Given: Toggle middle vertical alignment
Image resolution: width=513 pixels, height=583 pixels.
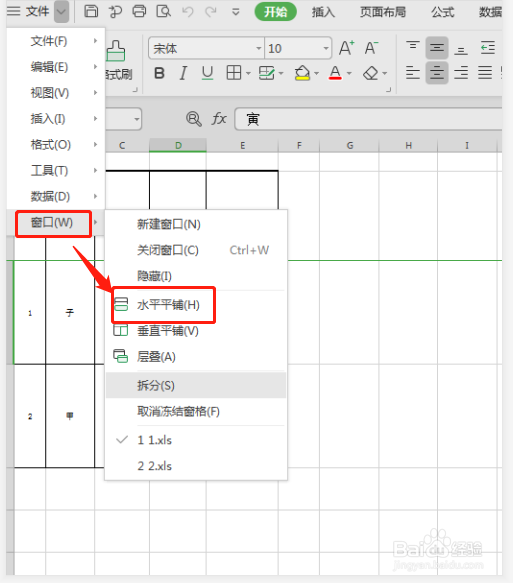Looking at the screenshot, I should (437, 48).
